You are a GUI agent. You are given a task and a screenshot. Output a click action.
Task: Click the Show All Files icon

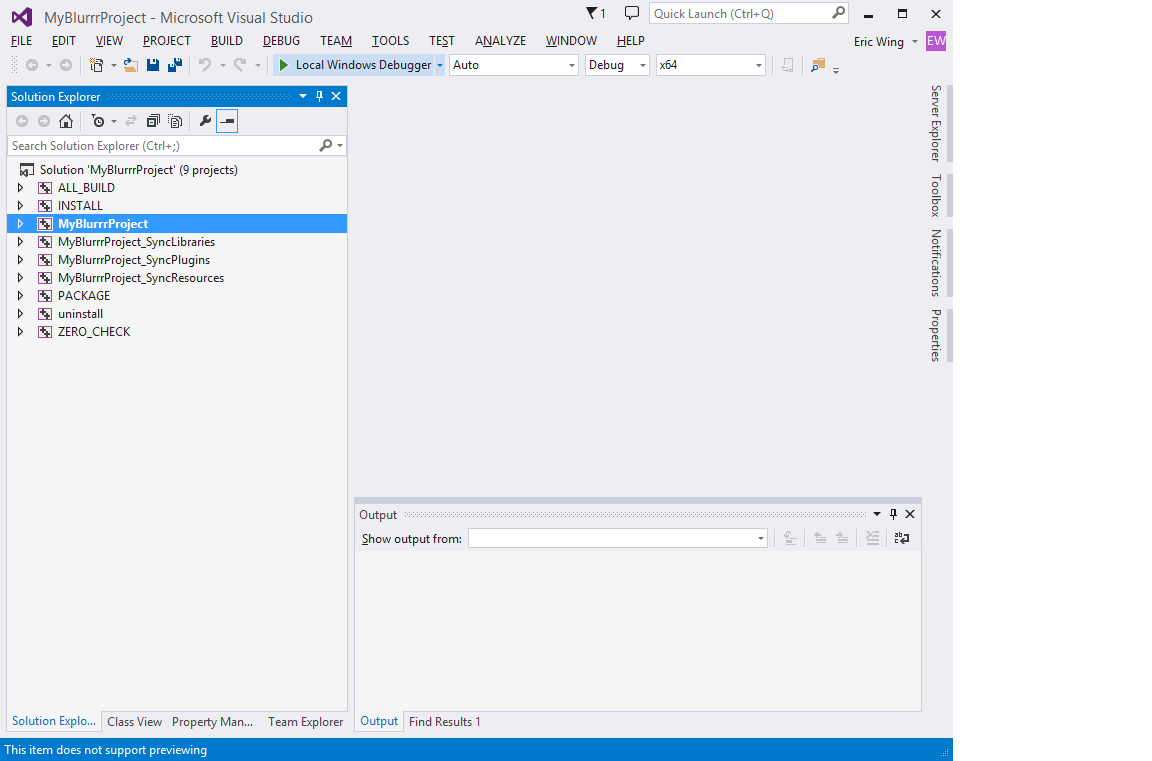click(175, 121)
